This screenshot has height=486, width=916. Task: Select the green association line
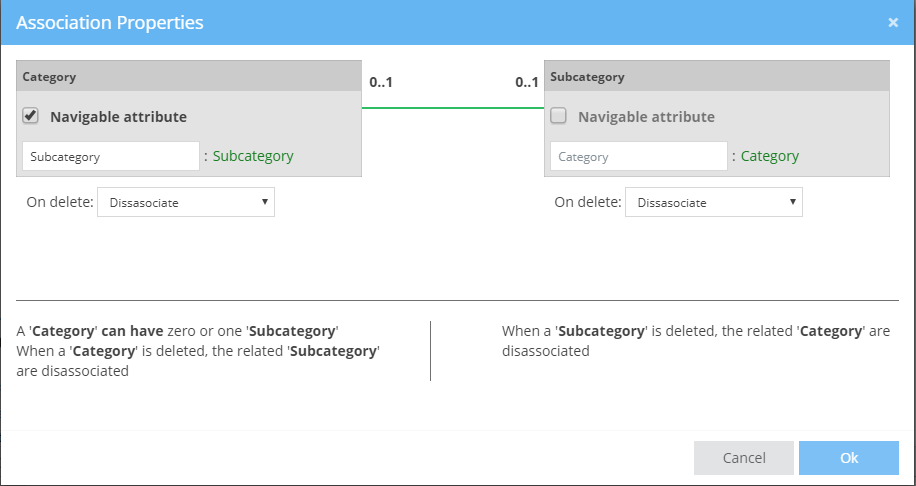pyautogui.click(x=452, y=108)
